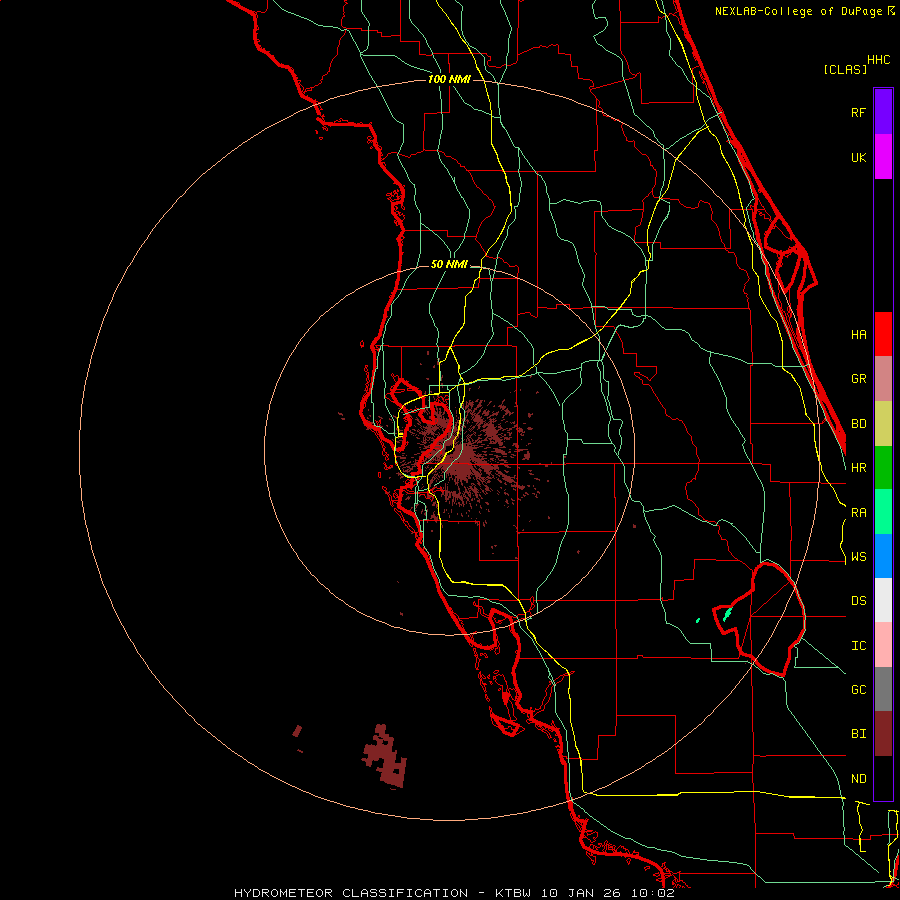Click the 'RF' legend label
Image resolution: width=900 pixels, height=900 pixels.
[858, 113]
